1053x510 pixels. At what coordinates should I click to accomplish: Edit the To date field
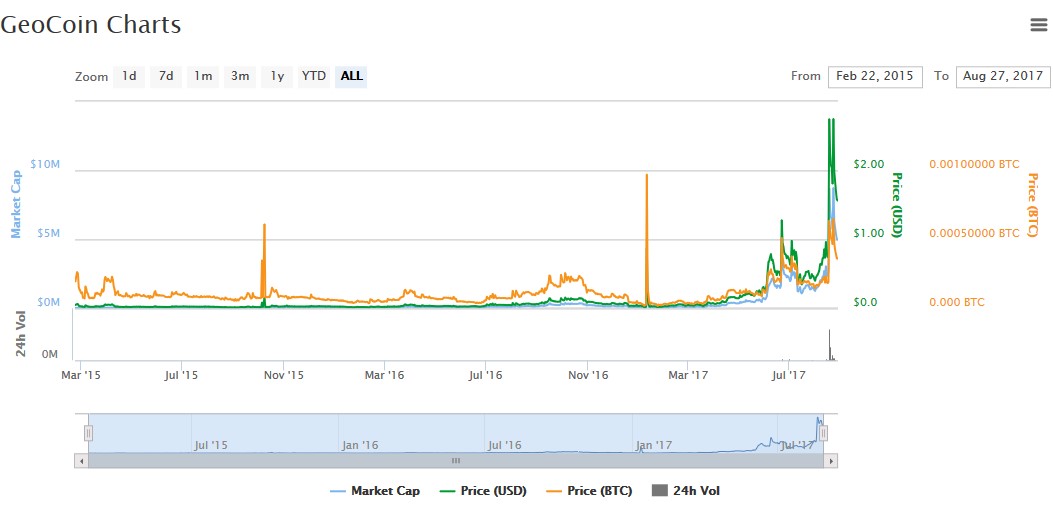(x=1003, y=77)
